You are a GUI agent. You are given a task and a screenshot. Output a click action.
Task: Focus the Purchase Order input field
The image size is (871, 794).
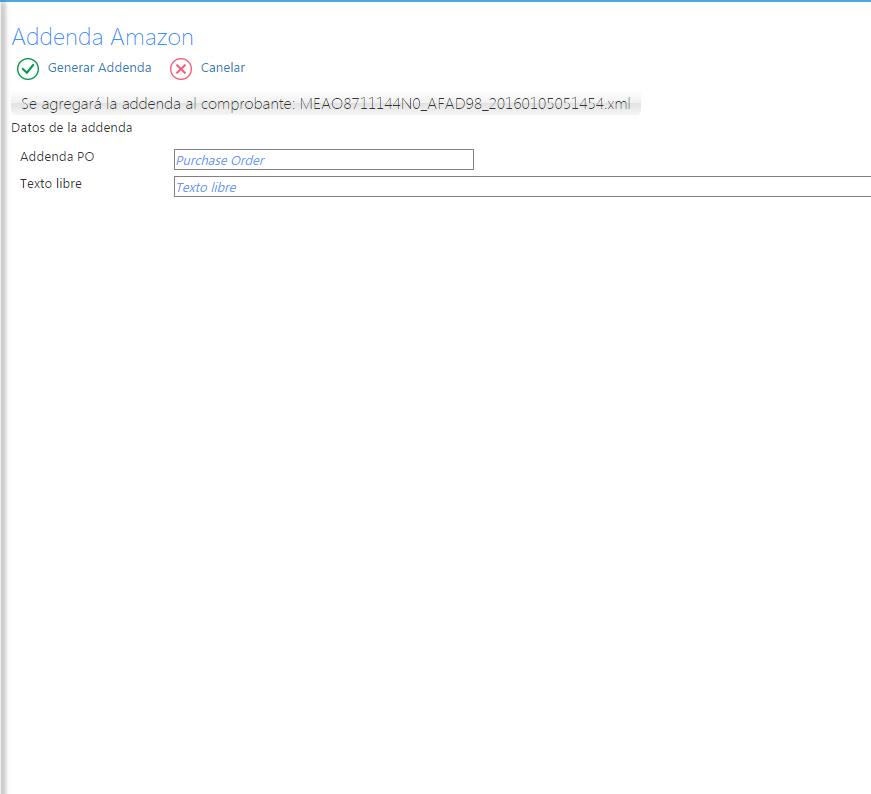pyautogui.click(x=324, y=159)
